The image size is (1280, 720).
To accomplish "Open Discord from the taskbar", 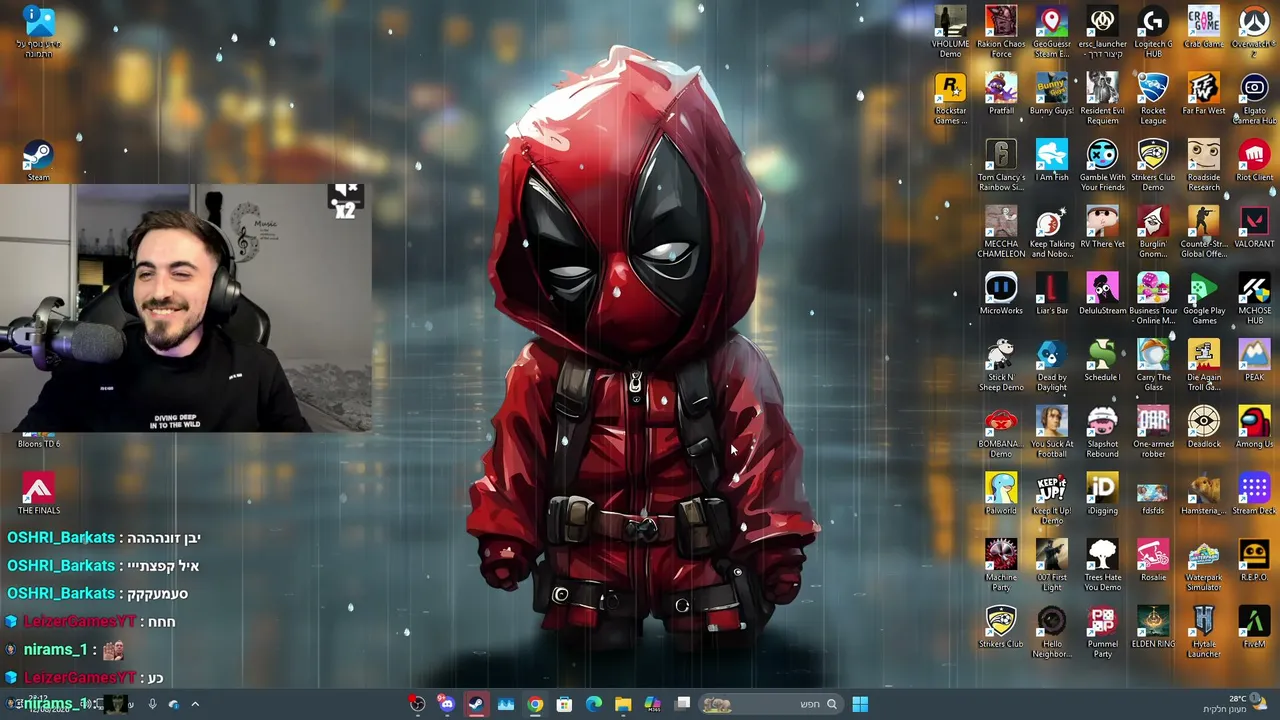I will click(446, 704).
